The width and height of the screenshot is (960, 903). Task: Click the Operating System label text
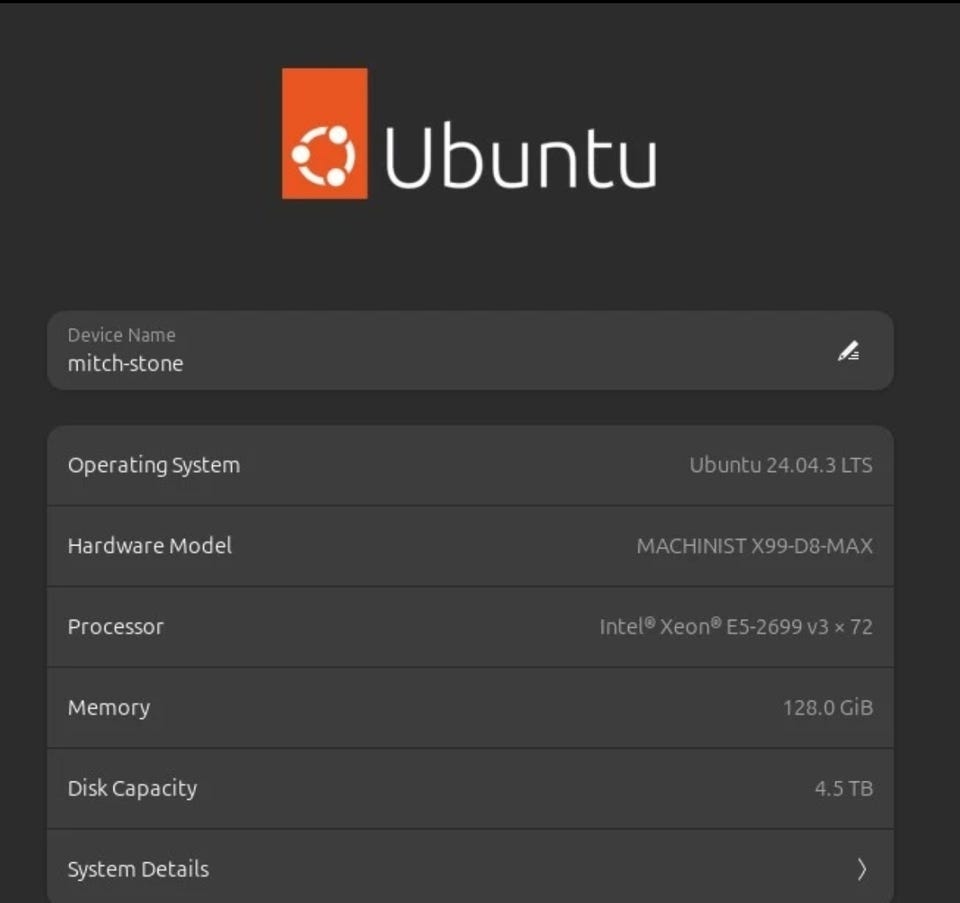point(154,465)
